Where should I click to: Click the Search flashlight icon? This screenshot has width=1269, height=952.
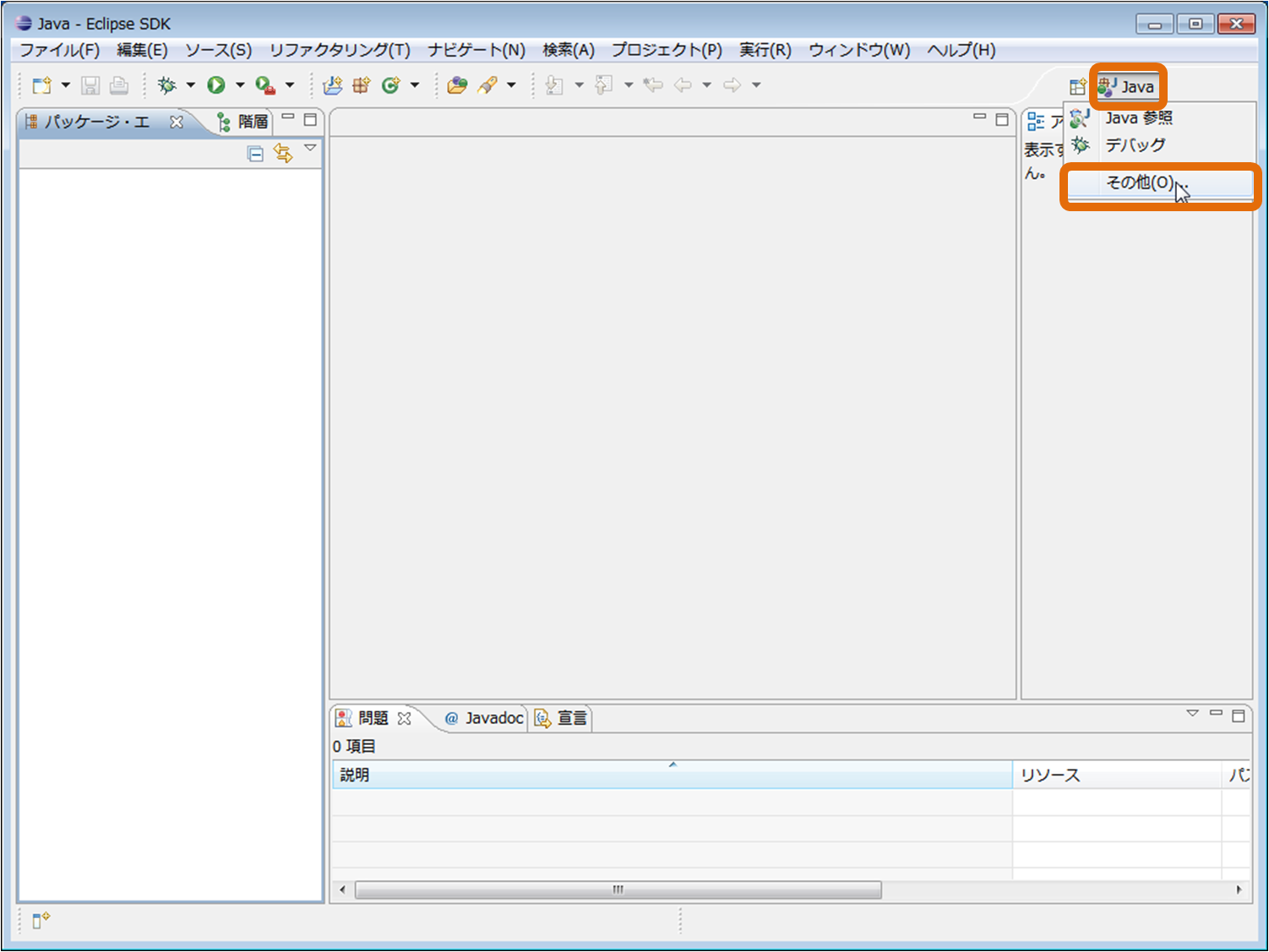coord(487,85)
